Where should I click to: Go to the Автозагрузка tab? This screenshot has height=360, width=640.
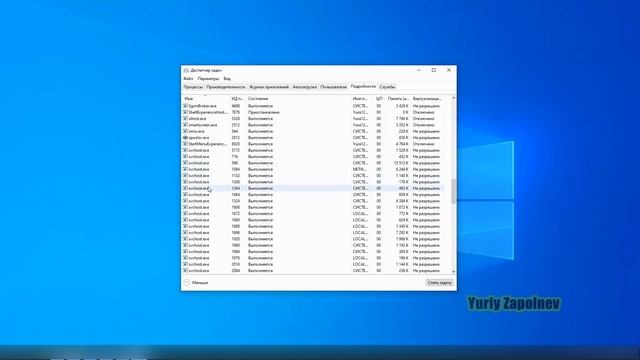(x=304, y=87)
